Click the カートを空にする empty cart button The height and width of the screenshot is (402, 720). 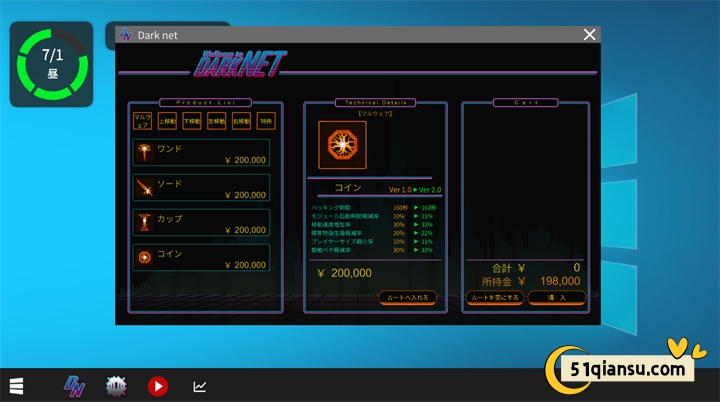point(494,297)
